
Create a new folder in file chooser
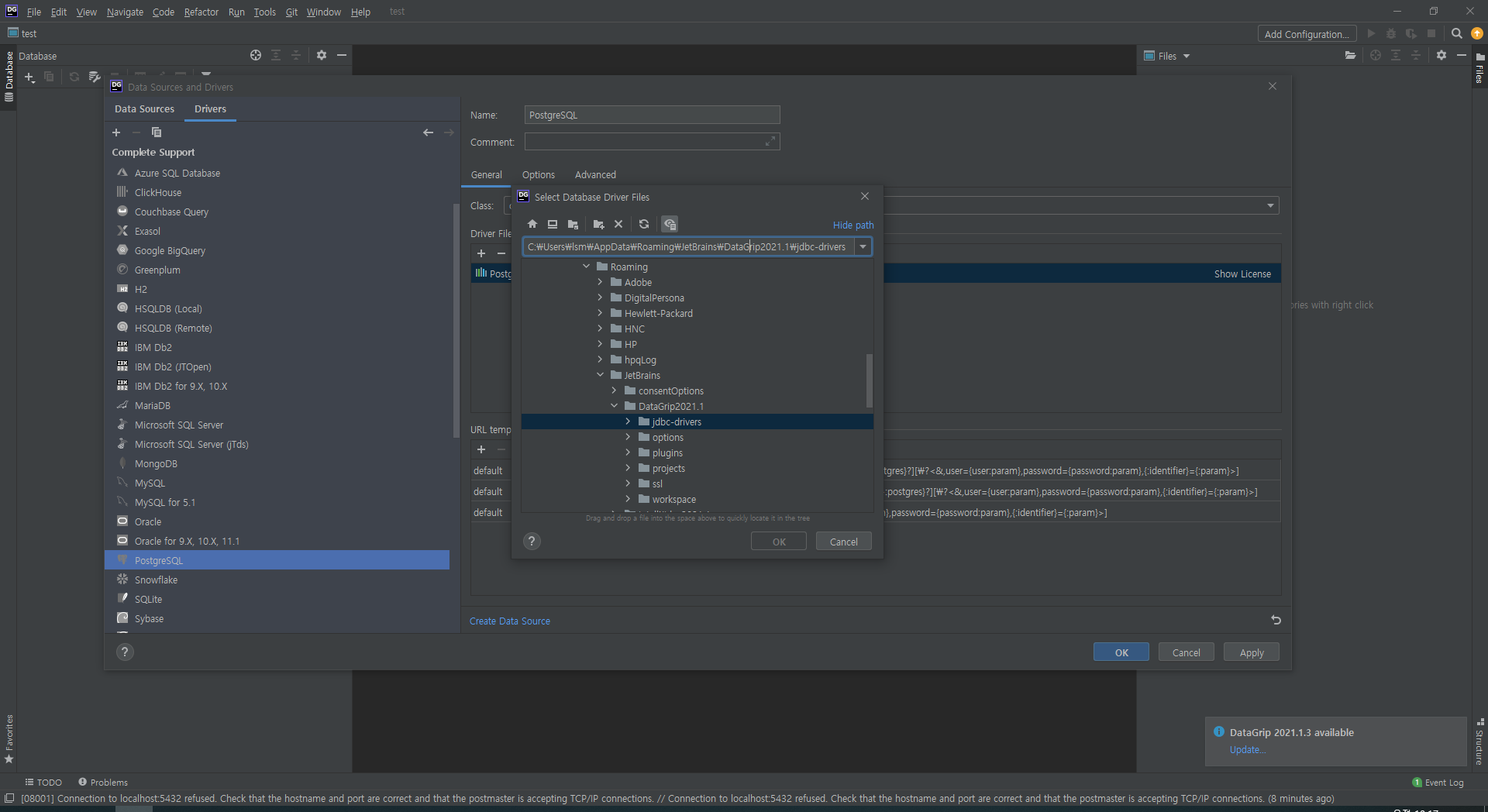coord(598,224)
